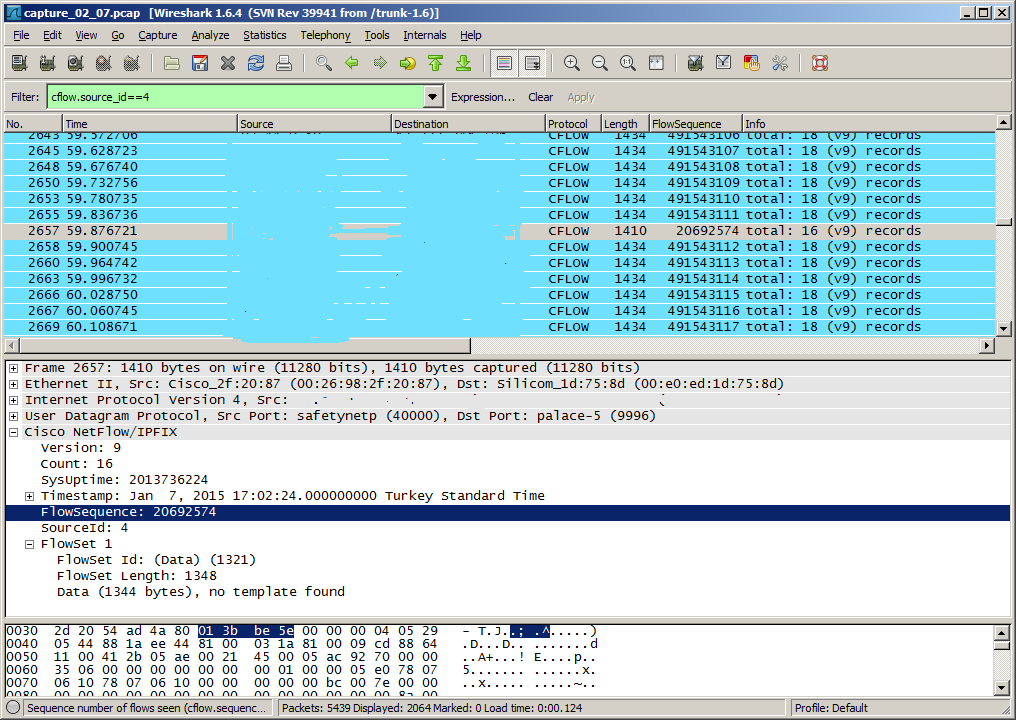Go back in packet history
The image size is (1016, 720).
[352, 63]
